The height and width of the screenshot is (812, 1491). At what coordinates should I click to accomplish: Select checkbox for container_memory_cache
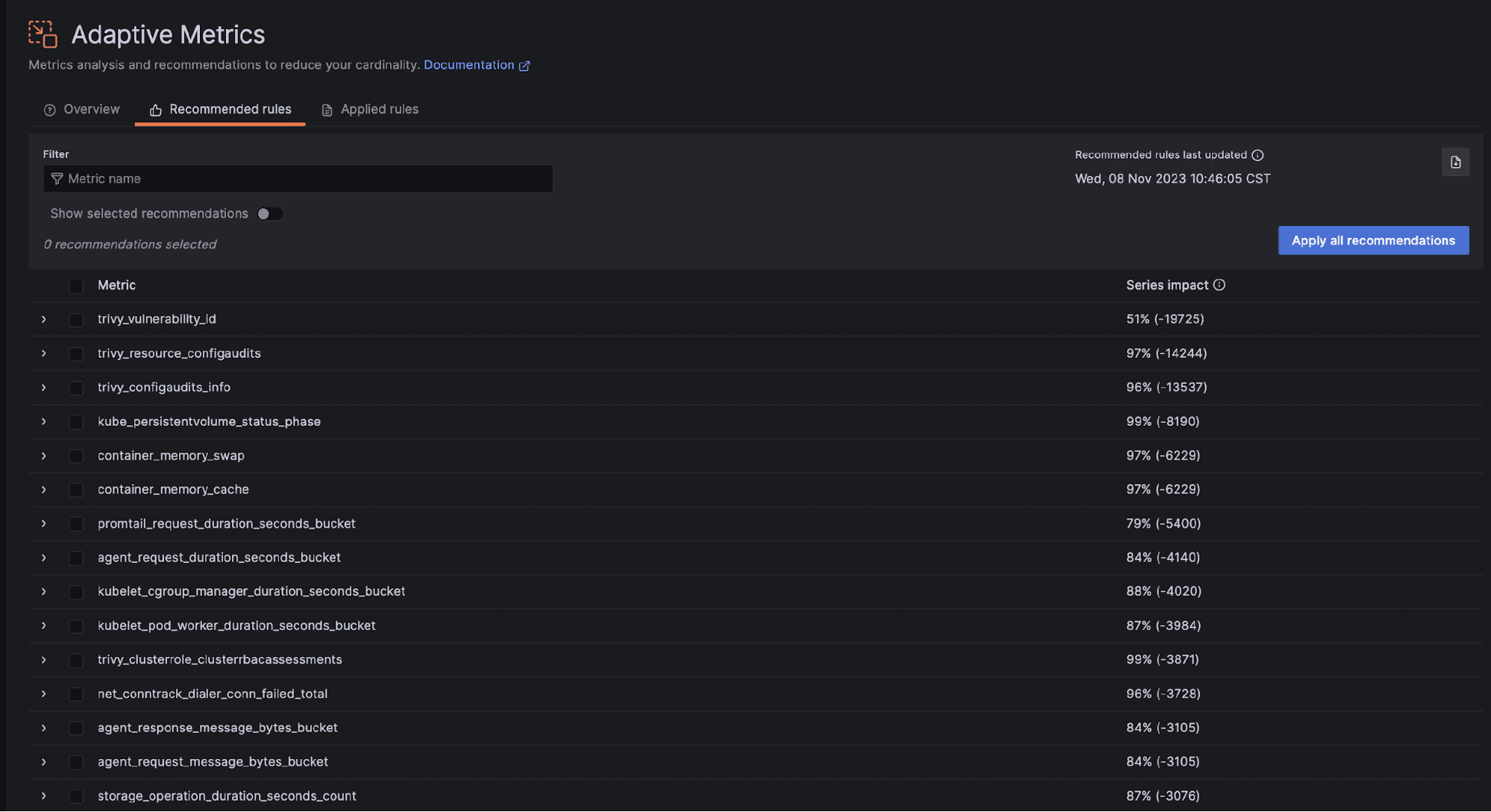(76, 490)
